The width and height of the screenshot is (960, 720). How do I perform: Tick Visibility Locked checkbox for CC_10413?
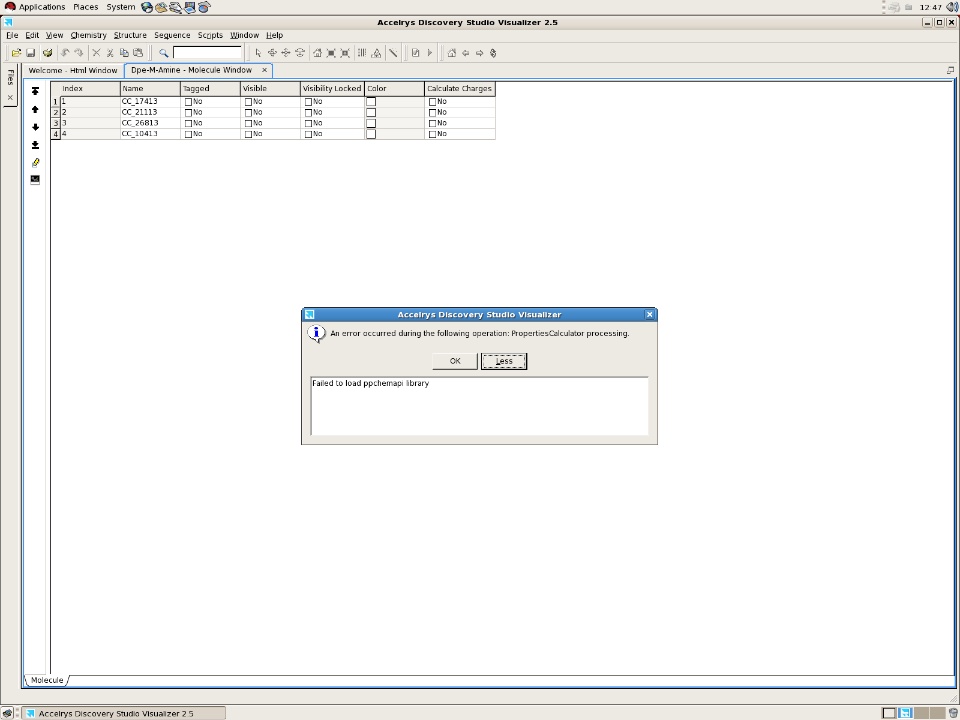308,134
